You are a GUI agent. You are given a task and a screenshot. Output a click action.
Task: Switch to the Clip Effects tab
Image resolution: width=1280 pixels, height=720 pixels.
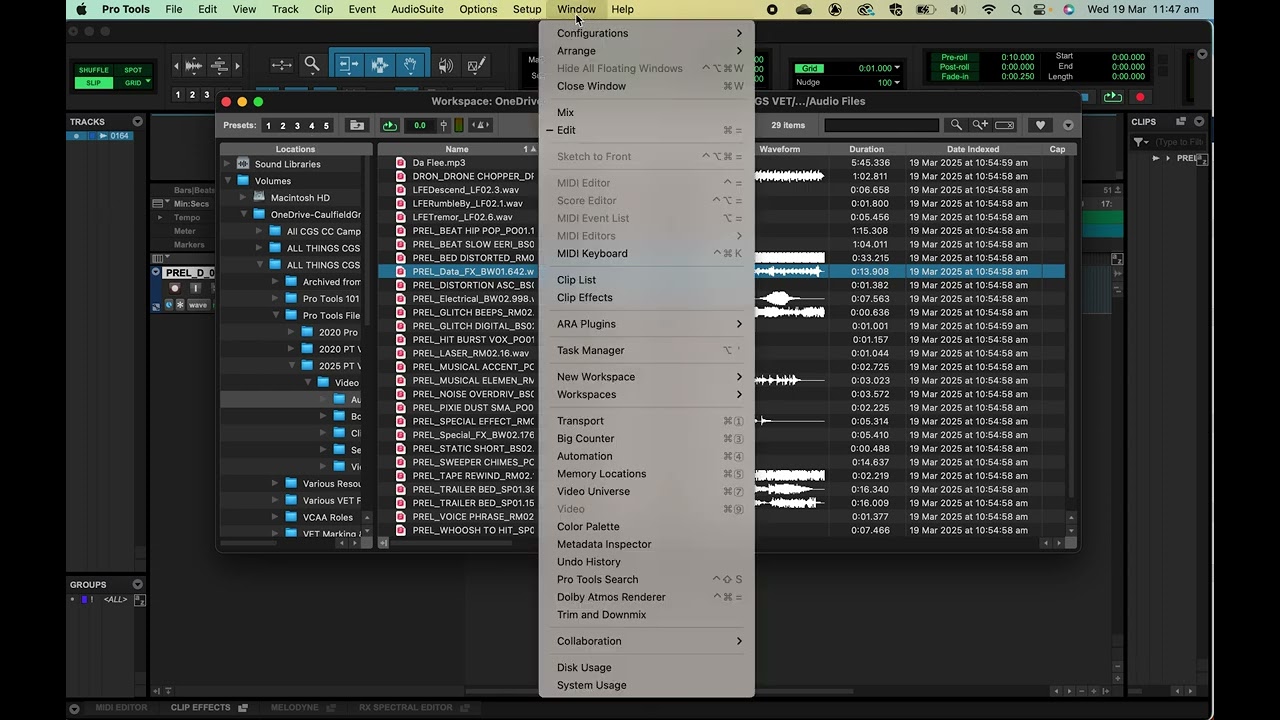tap(200, 708)
